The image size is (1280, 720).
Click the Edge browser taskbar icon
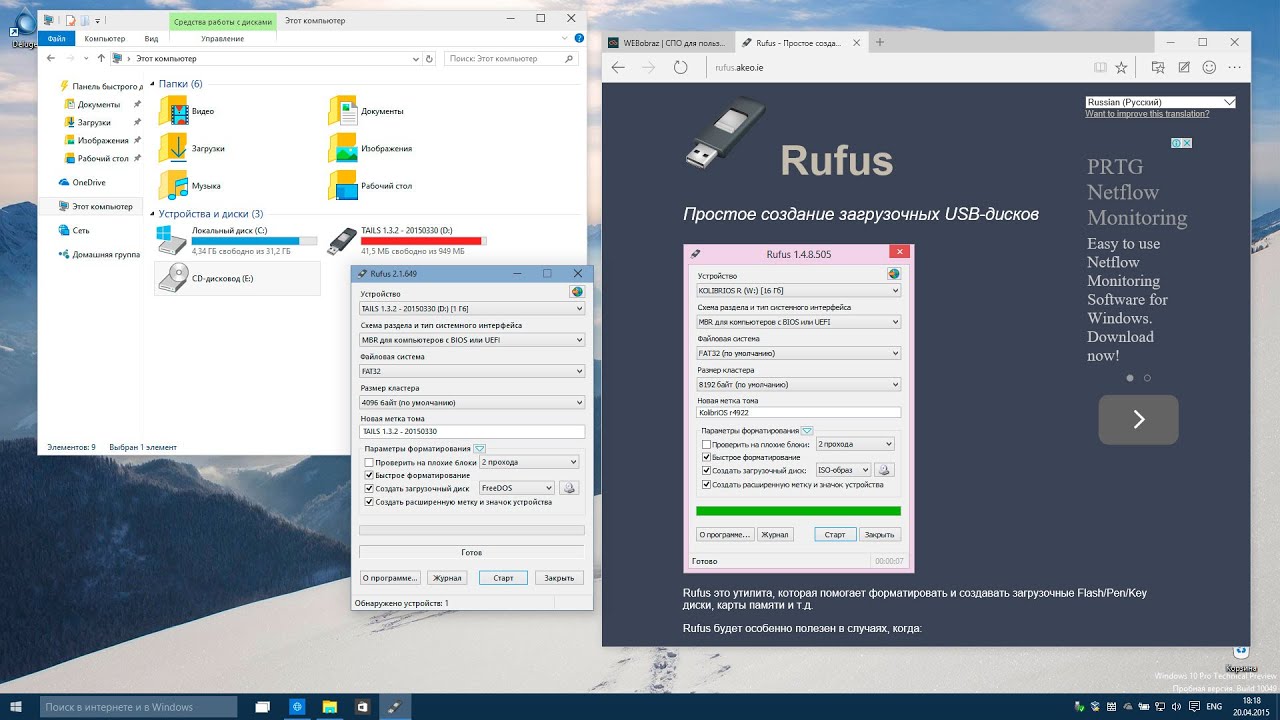(x=296, y=707)
